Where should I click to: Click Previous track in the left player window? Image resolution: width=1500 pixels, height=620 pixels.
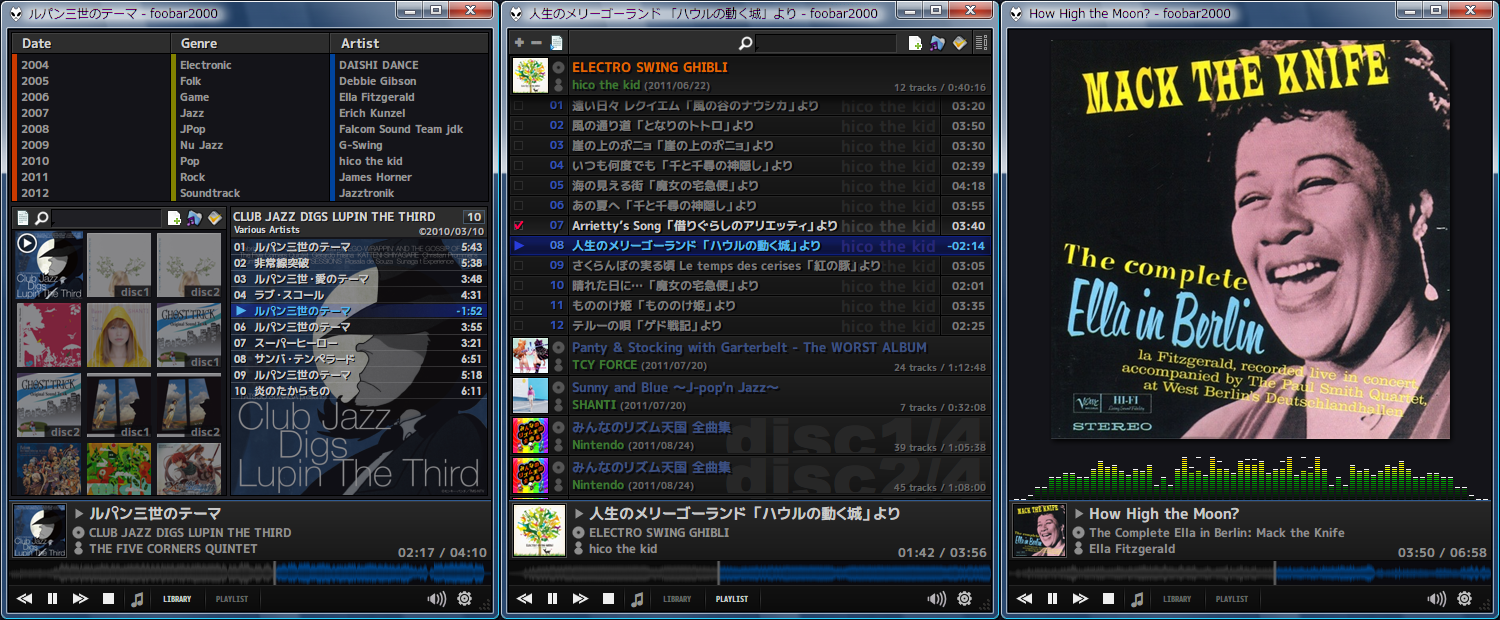25,599
